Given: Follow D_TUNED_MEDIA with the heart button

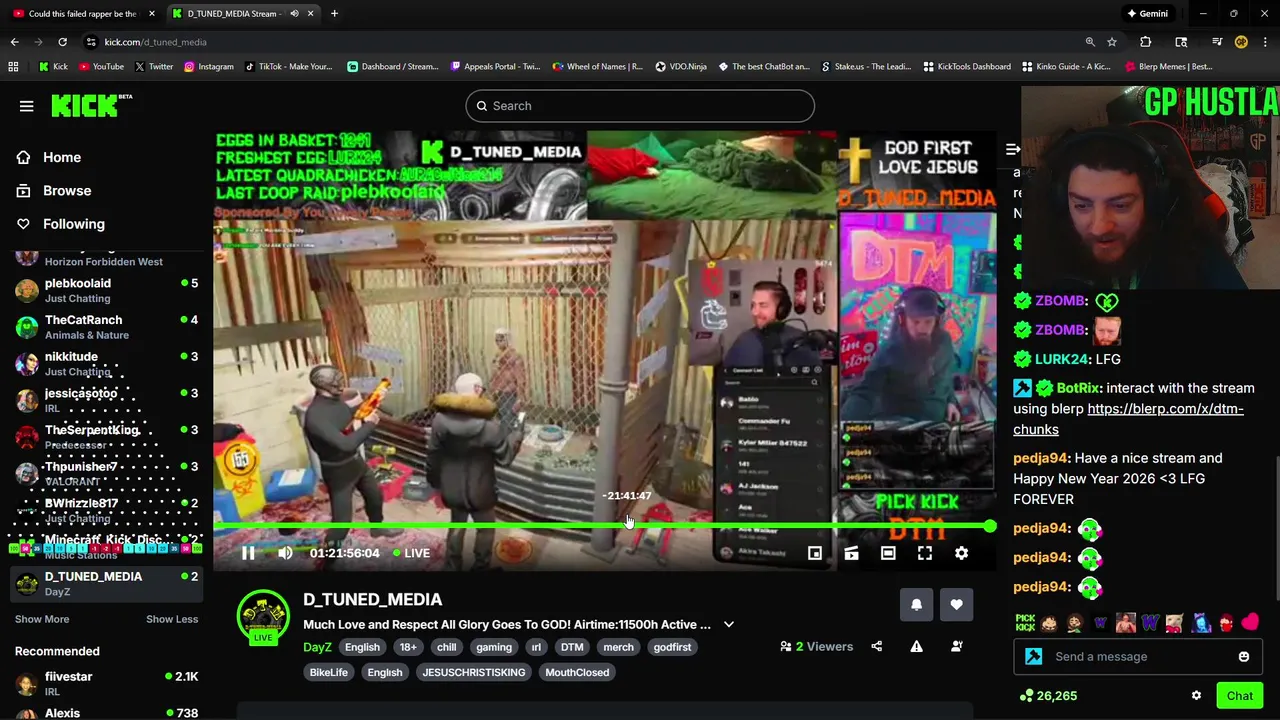Looking at the screenshot, I should point(956,604).
